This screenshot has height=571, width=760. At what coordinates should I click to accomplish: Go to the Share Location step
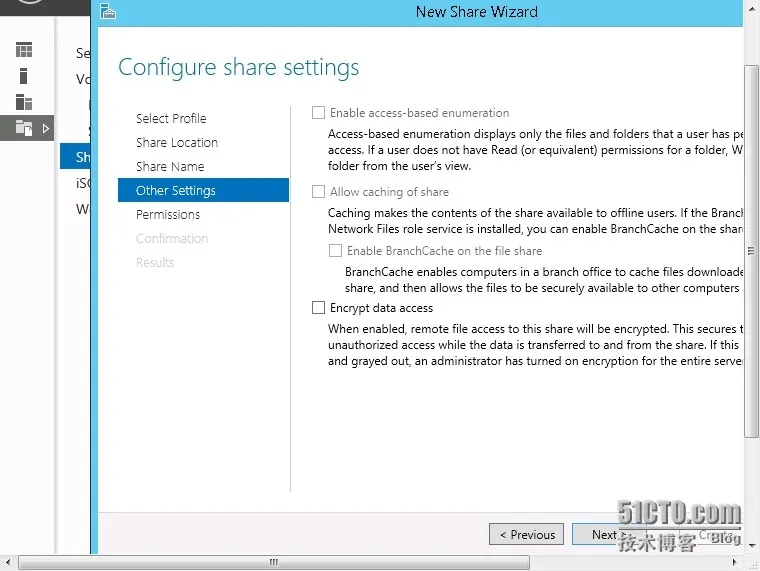177,143
